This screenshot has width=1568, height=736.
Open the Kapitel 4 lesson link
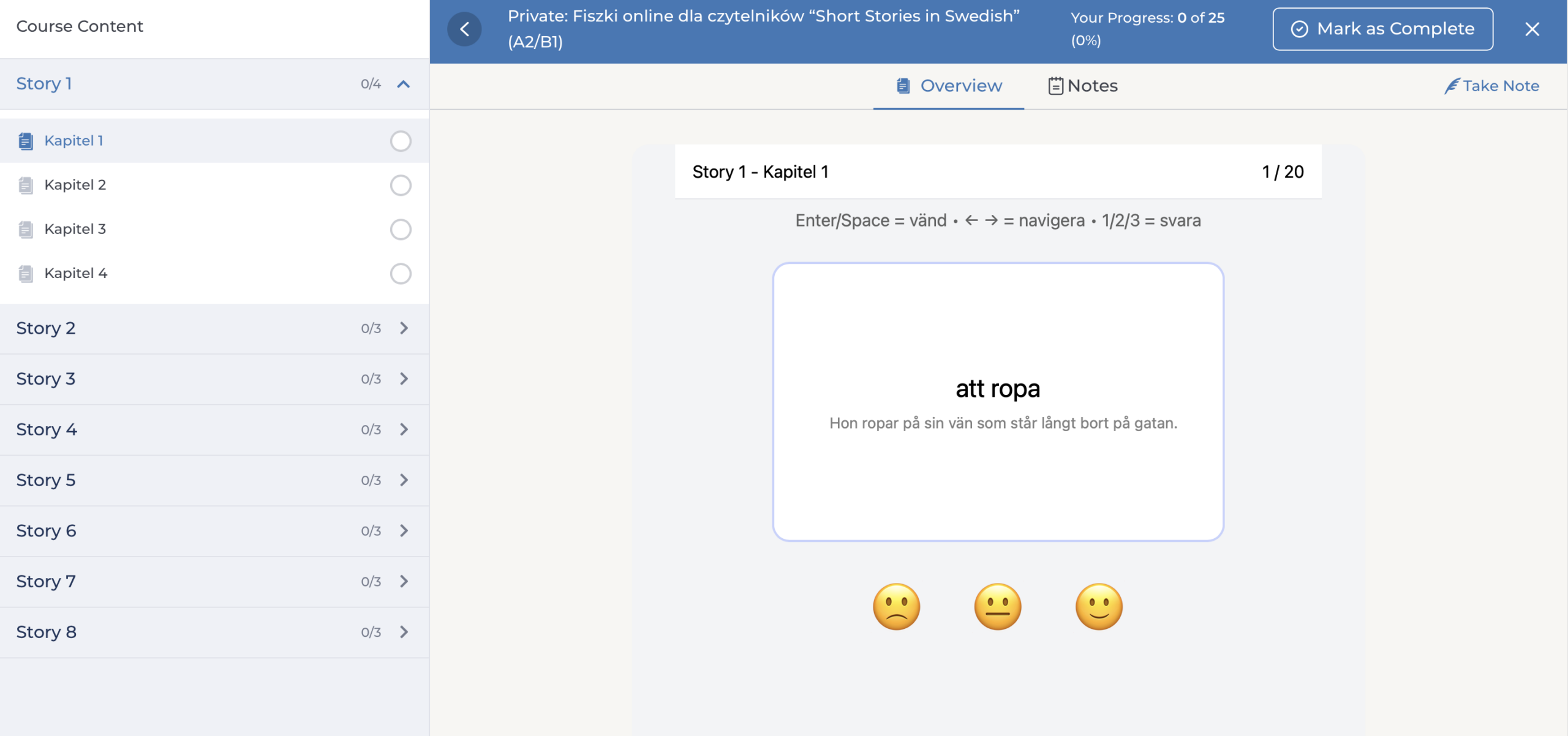click(76, 273)
